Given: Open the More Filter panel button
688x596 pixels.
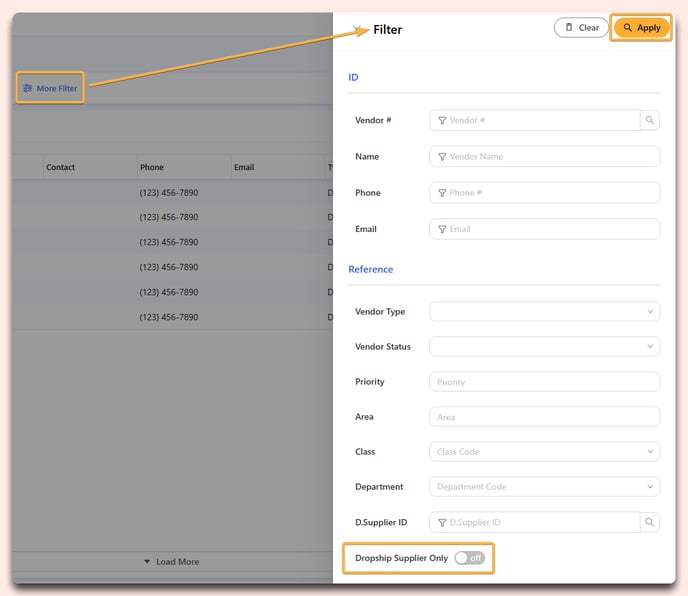Looking at the screenshot, I should click(50, 88).
